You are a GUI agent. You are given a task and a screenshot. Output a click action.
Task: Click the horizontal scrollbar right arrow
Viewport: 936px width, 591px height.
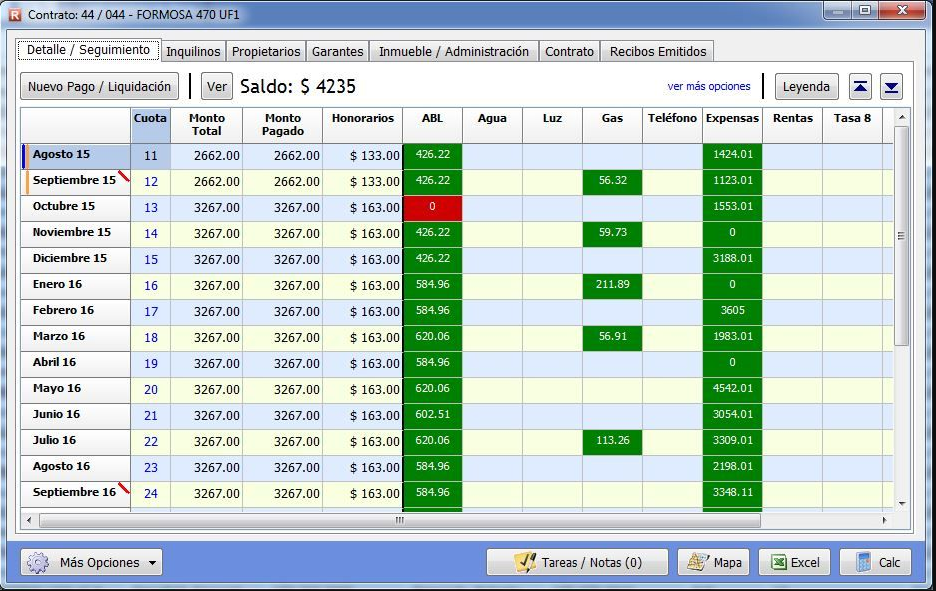(x=884, y=520)
